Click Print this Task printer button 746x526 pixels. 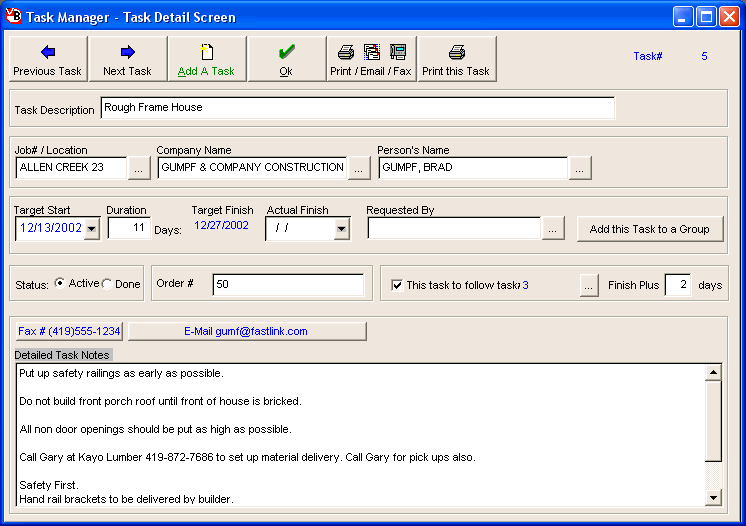click(456, 59)
